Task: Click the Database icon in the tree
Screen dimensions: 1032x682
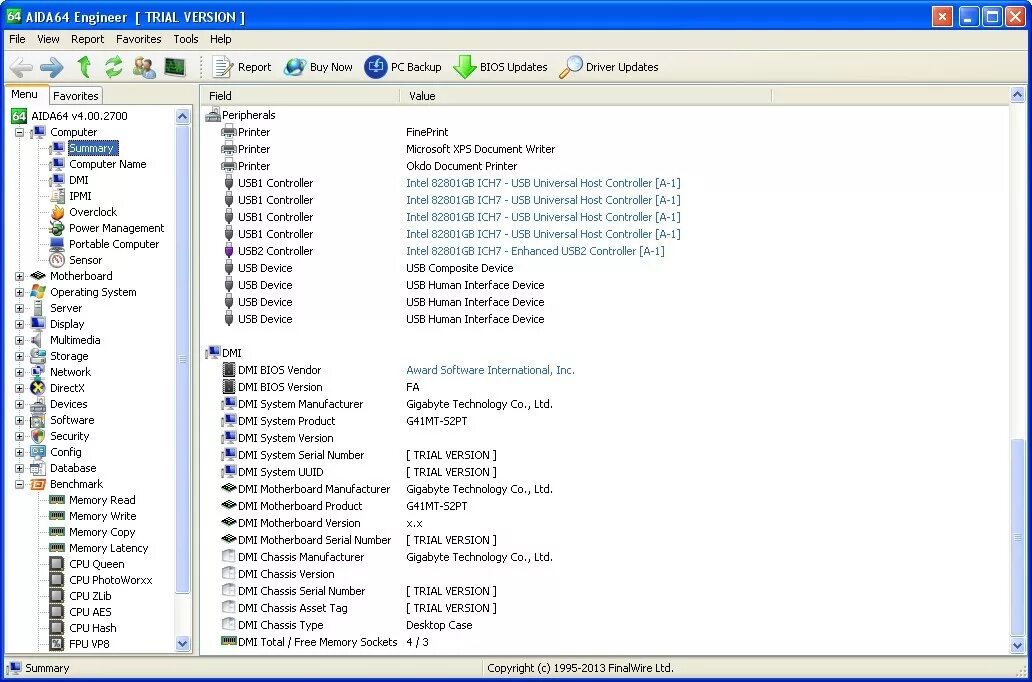Action: pos(38,468)
